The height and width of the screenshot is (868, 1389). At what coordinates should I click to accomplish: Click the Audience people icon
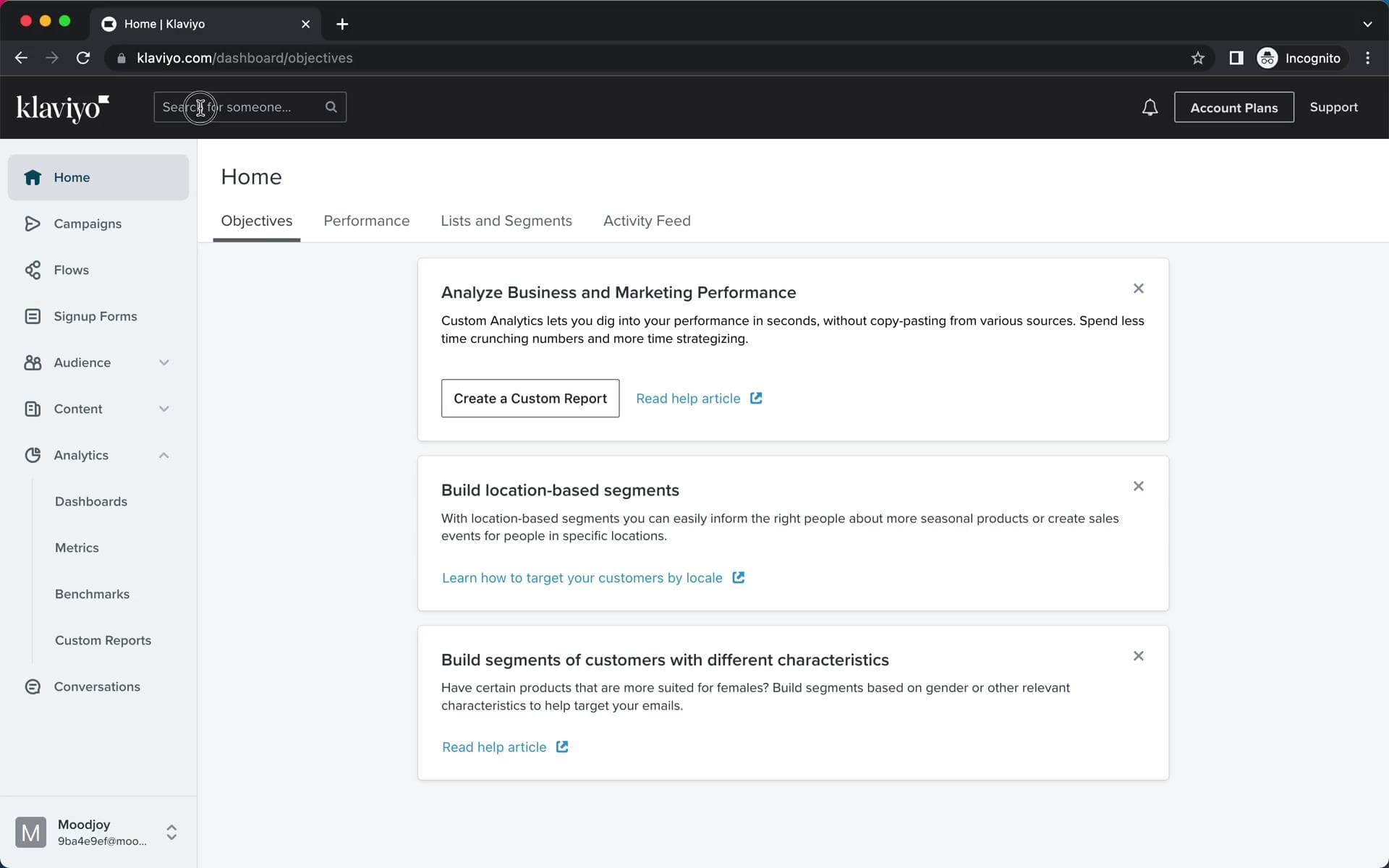33,362
